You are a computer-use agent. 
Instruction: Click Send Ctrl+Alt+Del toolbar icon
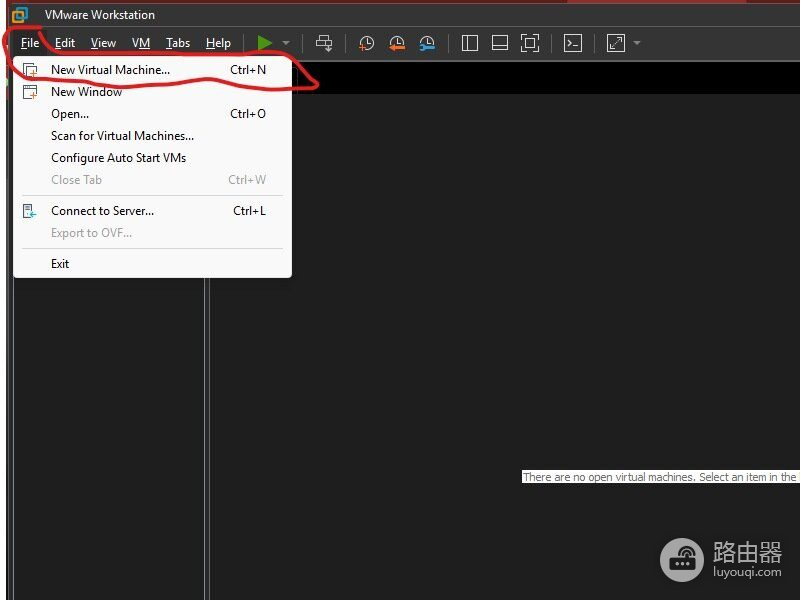[x=324, y=43]
